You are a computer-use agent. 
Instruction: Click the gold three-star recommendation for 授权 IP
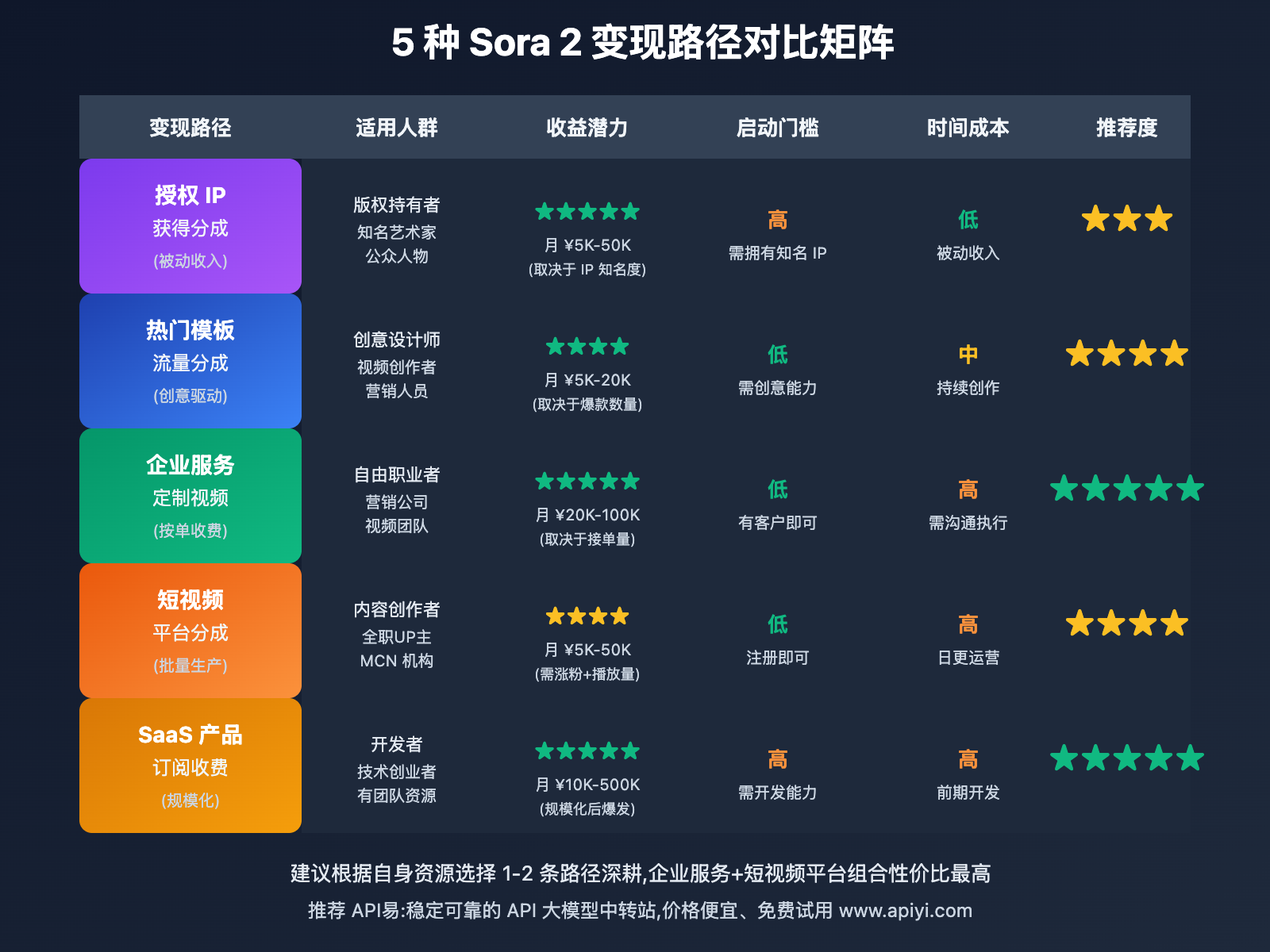(1126, 218)
